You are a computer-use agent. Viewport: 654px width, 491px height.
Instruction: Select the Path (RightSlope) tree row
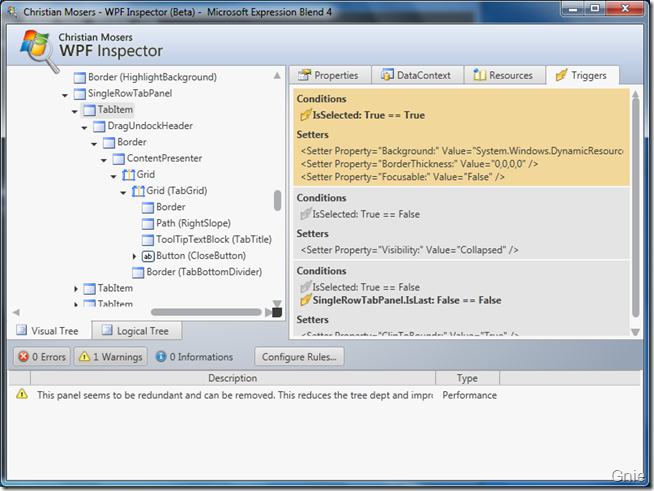tap(186, 224)
